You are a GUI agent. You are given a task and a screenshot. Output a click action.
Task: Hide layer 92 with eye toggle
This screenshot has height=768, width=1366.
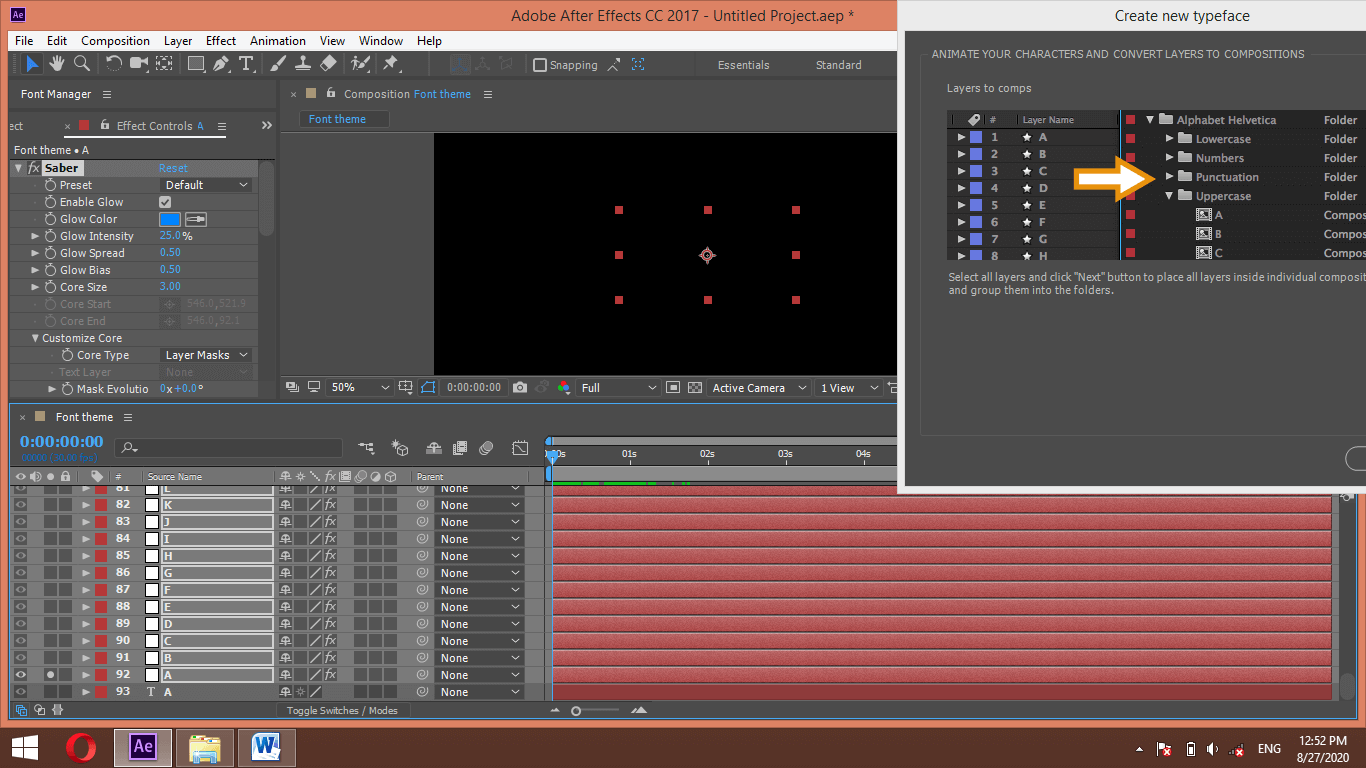pos(20,675)
